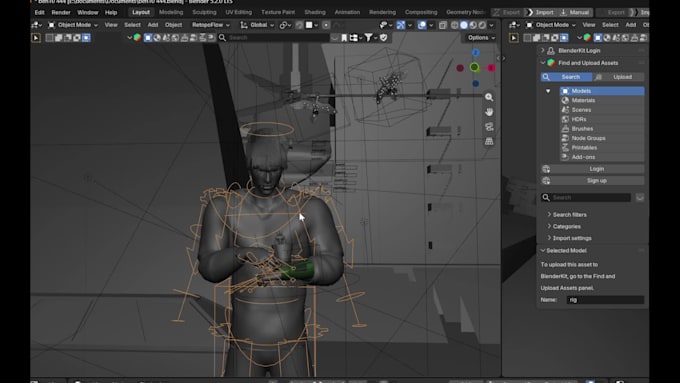Collapse the Find and Upload Assets panel
Screen dimensions: 680x383
pyautogui.click(x=543, y=63)
